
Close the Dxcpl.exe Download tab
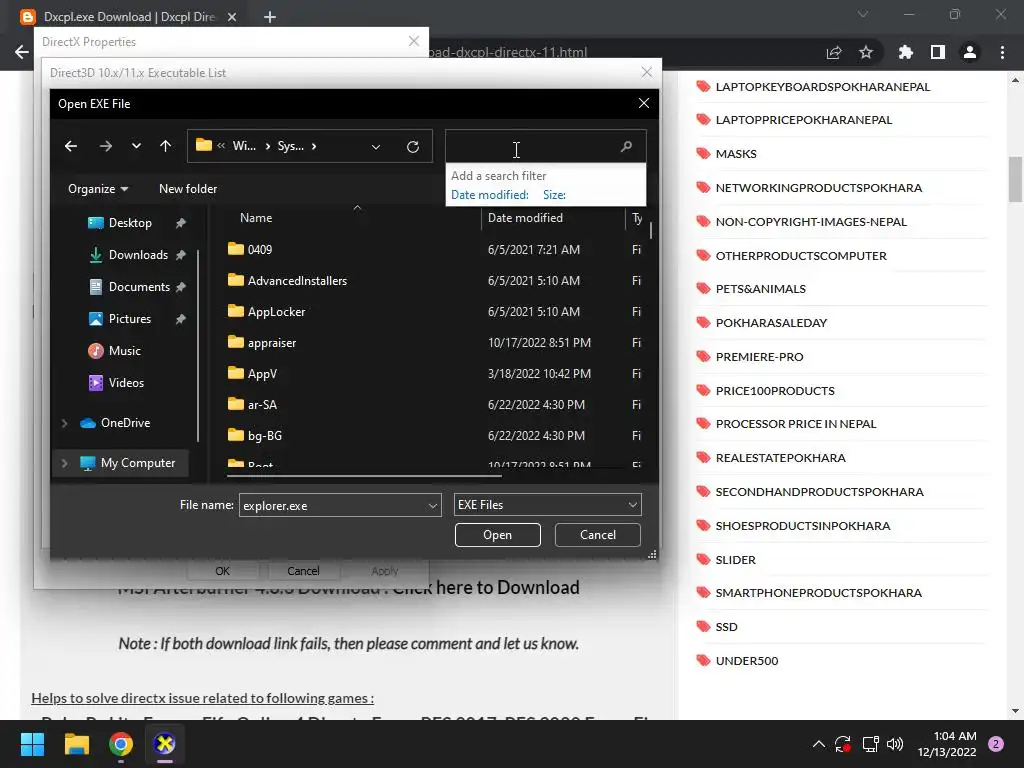(232, 17)
